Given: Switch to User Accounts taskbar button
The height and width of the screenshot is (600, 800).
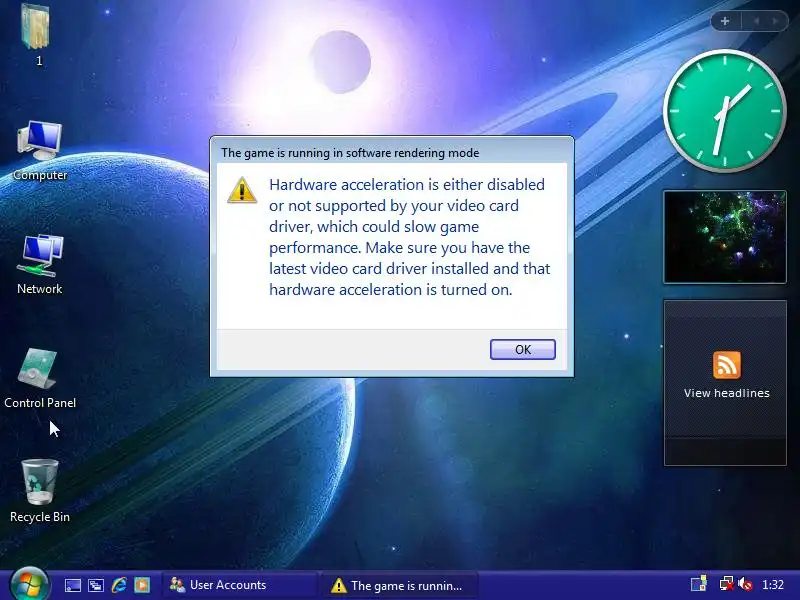Looking at the screenshot, I should pyautogui.click(x=239, y=585).
